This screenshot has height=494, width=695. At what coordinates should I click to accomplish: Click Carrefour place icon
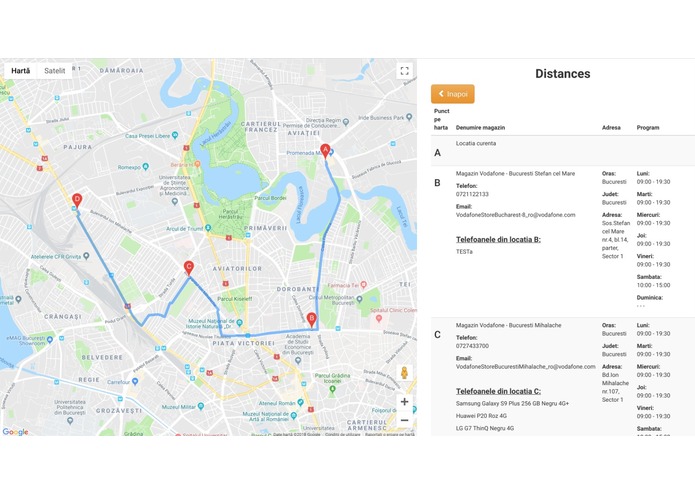pos(135,381)
